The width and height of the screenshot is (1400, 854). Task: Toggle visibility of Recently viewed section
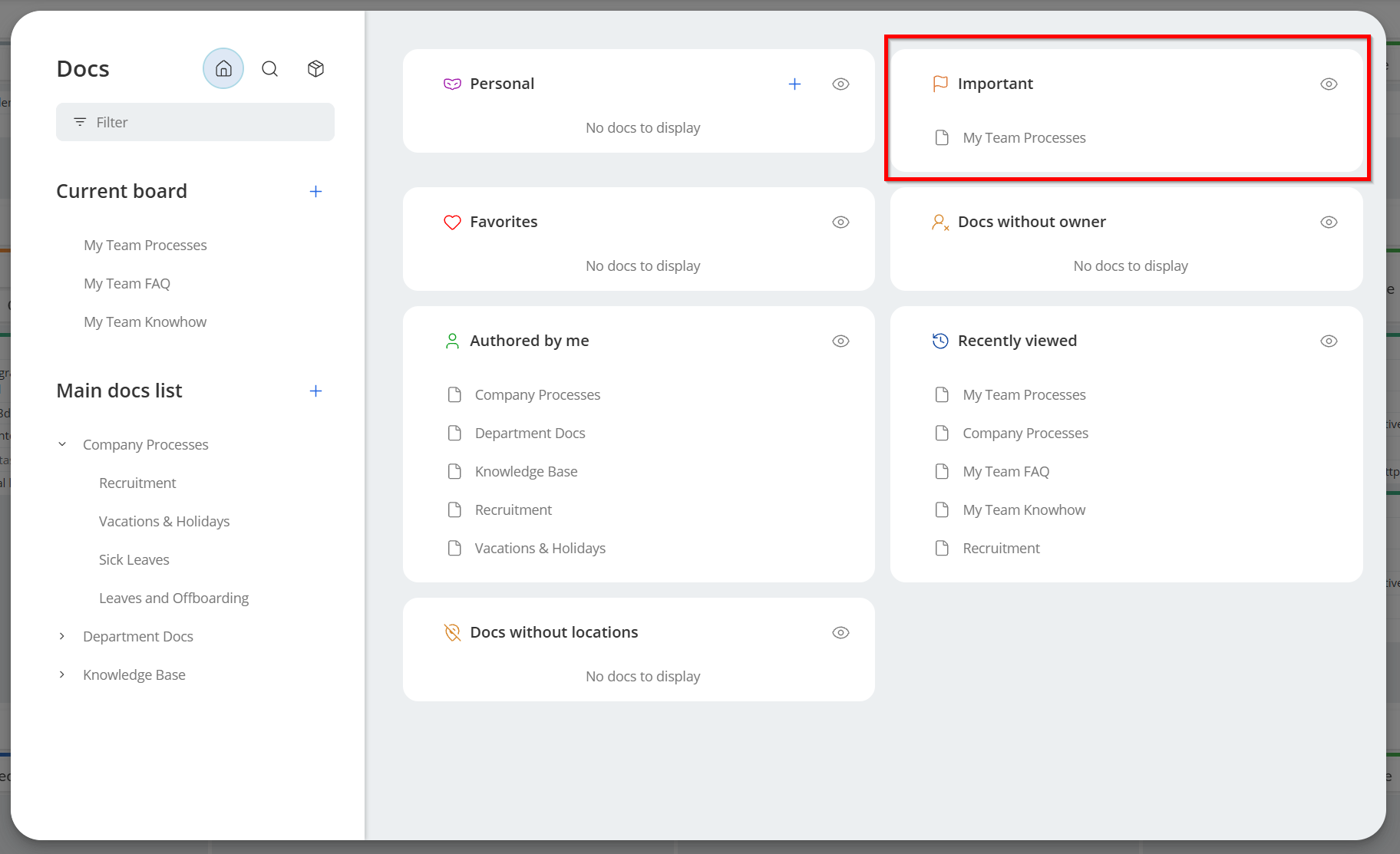(x=1329, y=341)
